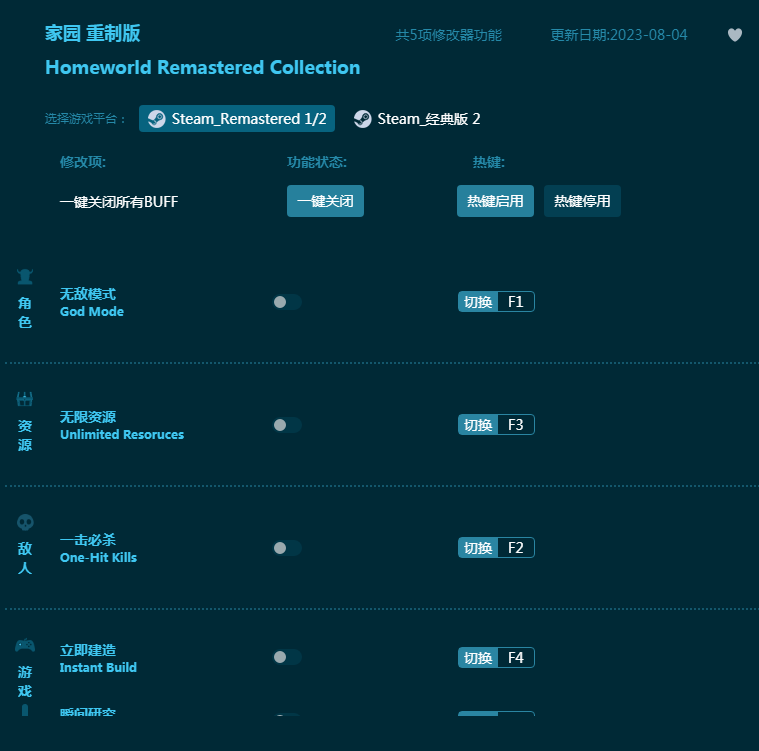Click the F4 hotkey field for Instant Build

pyautogui.click(x=515, y=658)
